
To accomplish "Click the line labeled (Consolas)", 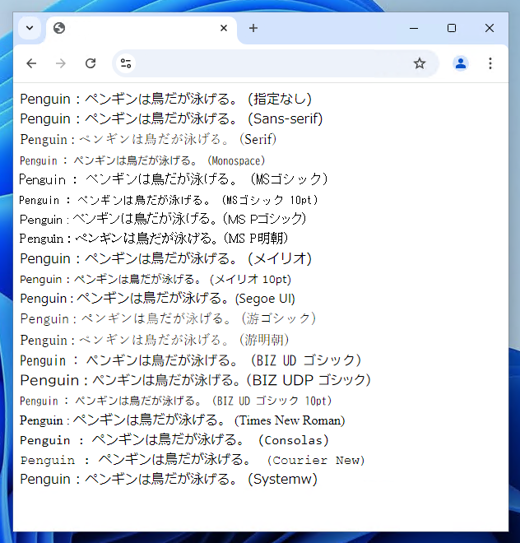I will pos(174,440).
